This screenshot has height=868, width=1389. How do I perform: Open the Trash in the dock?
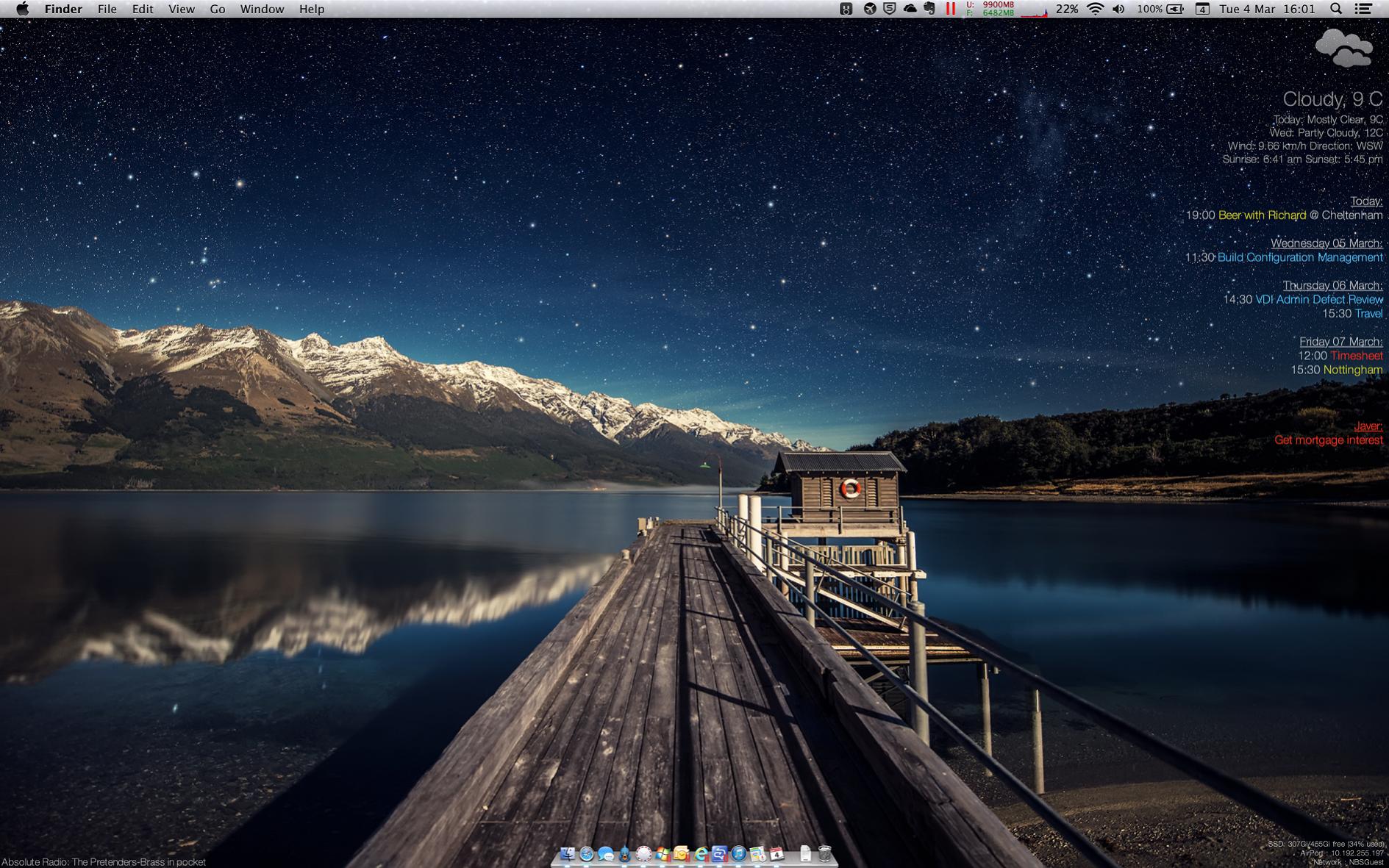(825, 853)
